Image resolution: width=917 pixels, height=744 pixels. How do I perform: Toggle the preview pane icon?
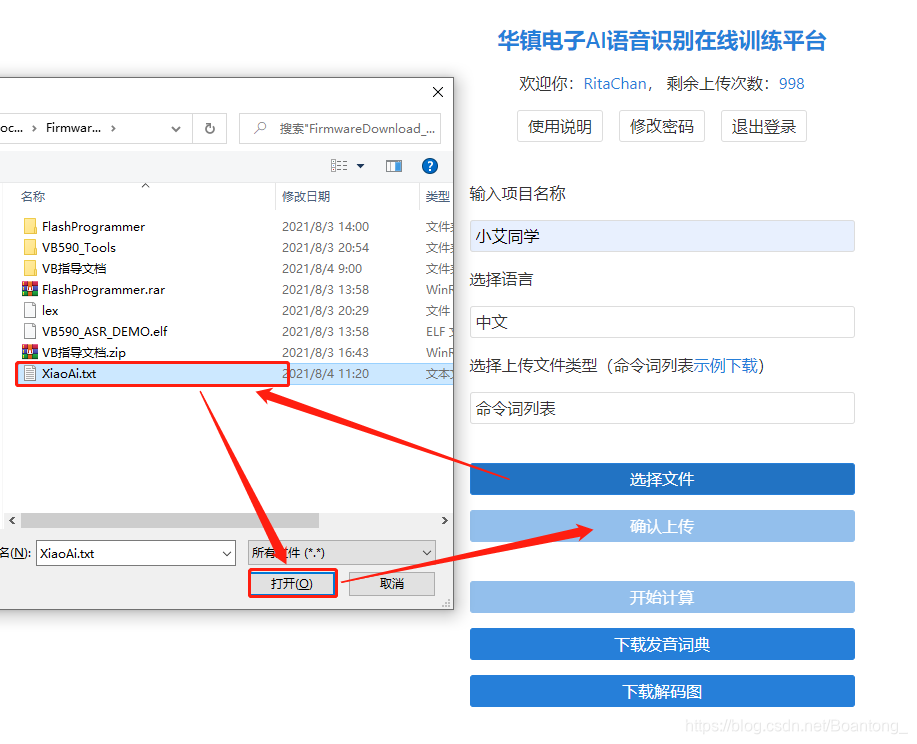click(x=394, y=166)
